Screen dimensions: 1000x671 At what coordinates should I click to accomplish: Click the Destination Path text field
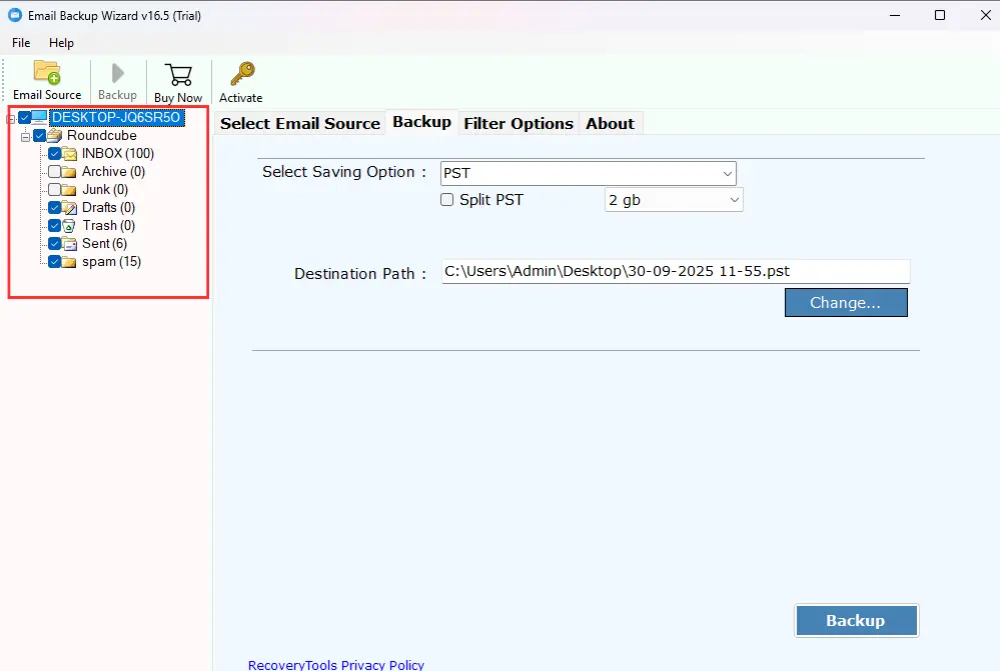tap(675, 272)
